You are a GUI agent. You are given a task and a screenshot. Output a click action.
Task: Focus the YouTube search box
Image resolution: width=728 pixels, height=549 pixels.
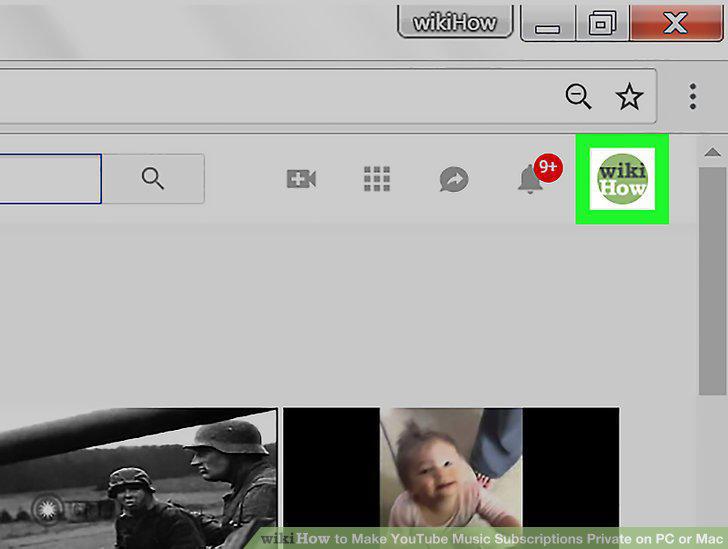pos(50,179)
